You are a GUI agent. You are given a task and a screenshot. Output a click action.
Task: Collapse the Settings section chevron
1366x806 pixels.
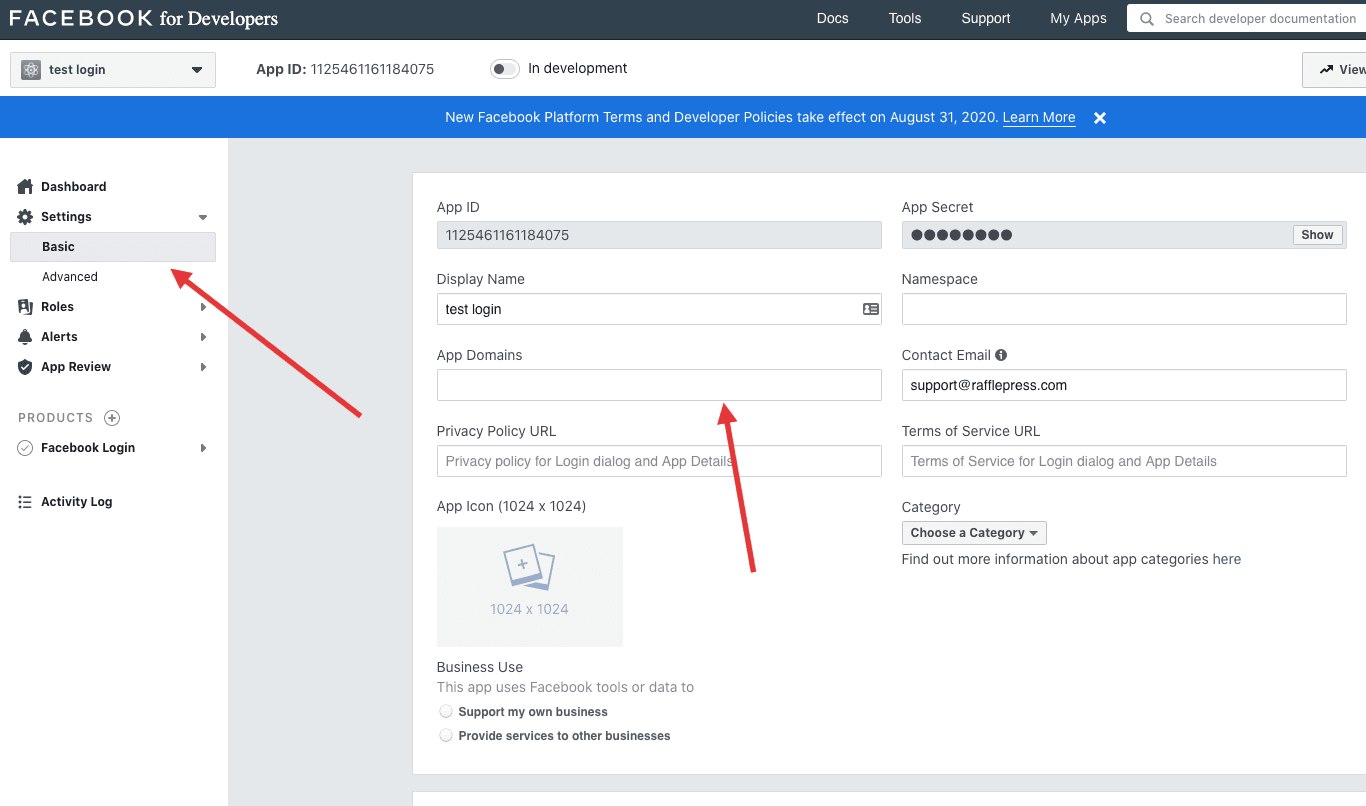pos(203,216)
